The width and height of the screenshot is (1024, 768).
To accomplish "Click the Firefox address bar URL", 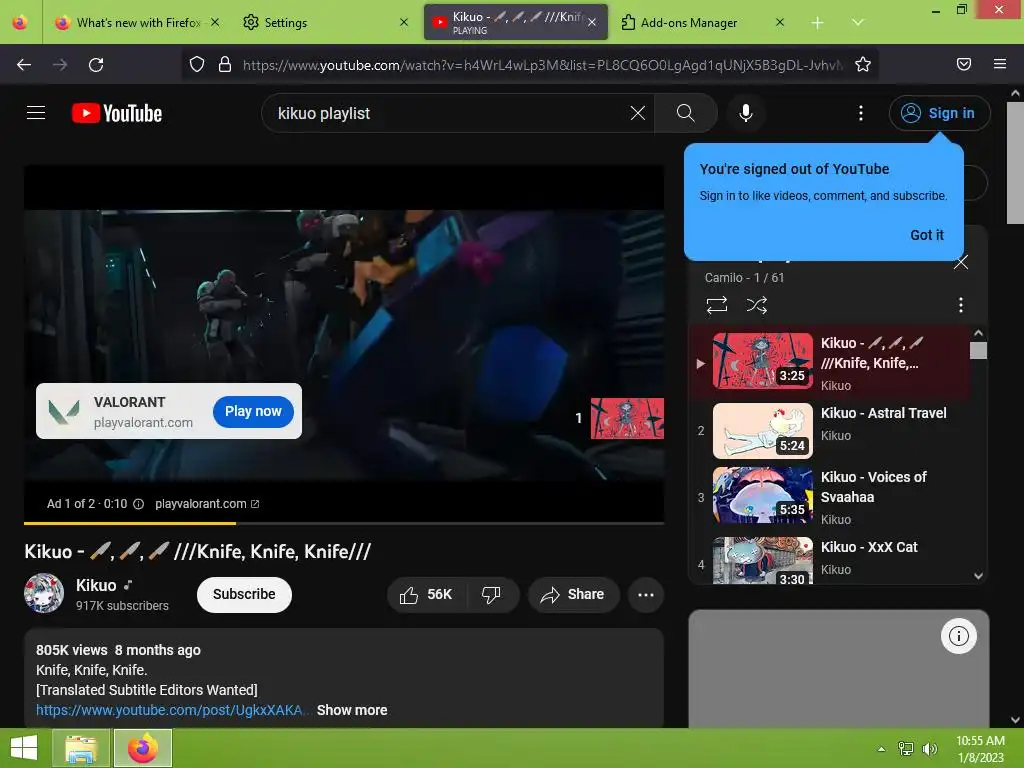I will [542, 65].
